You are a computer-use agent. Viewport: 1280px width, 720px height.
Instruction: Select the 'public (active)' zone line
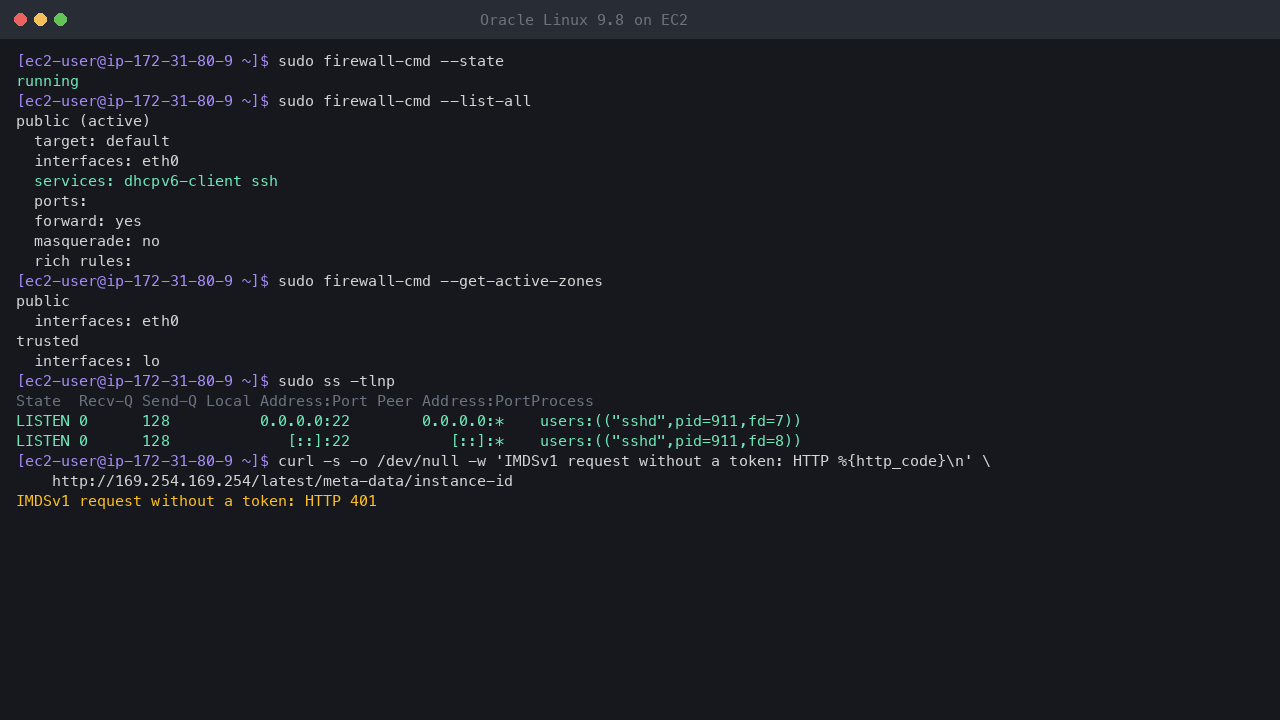(x=83, y=121)
